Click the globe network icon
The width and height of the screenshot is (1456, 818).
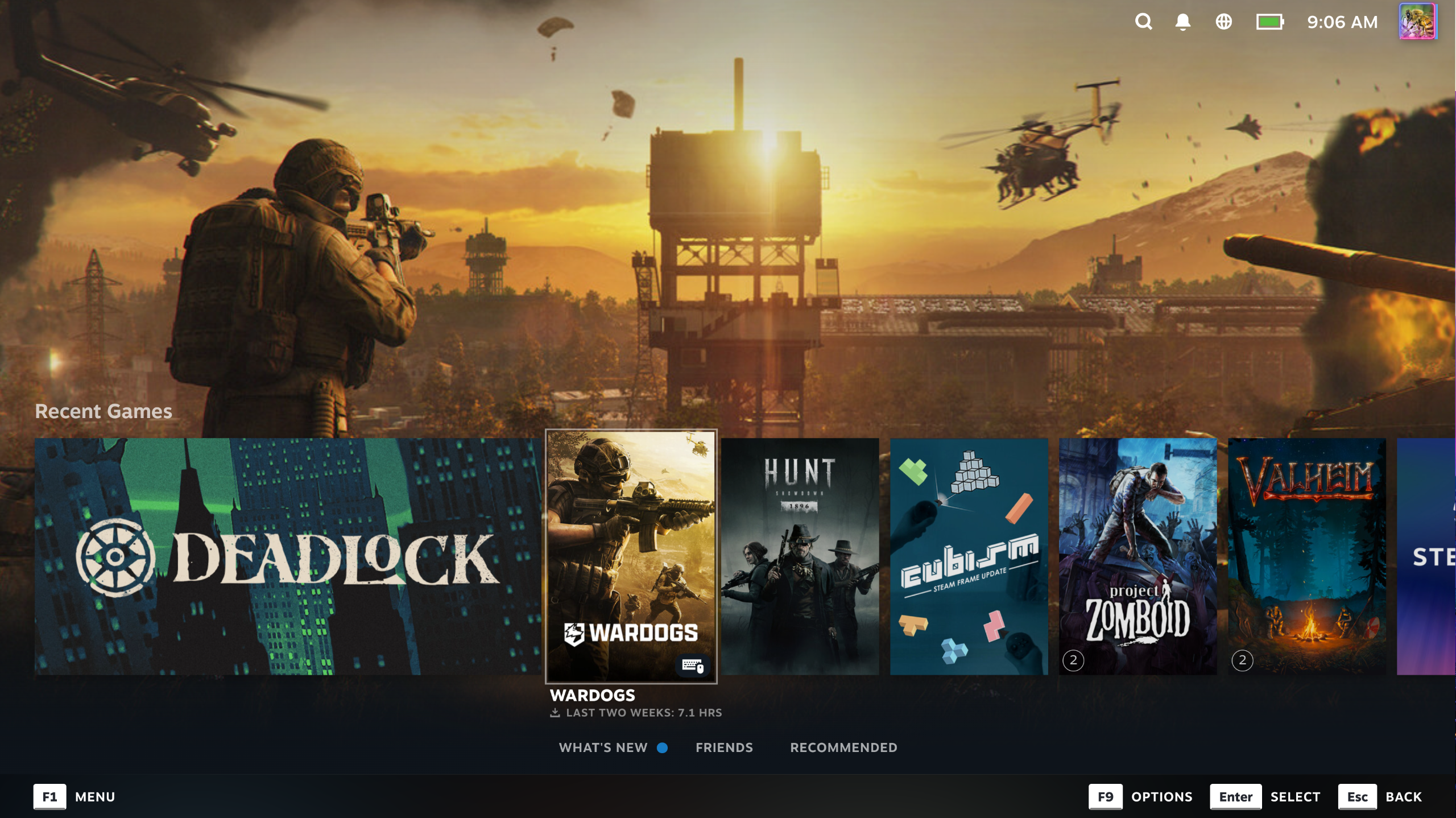1223,22
